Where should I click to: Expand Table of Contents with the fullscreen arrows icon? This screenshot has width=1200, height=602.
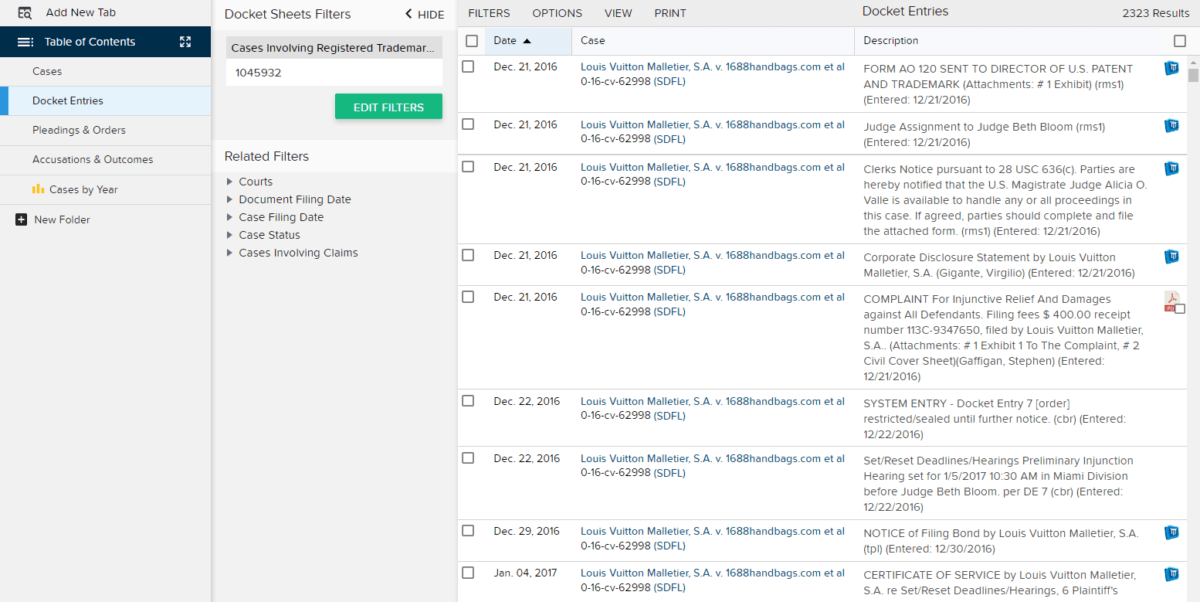[184, 41]
